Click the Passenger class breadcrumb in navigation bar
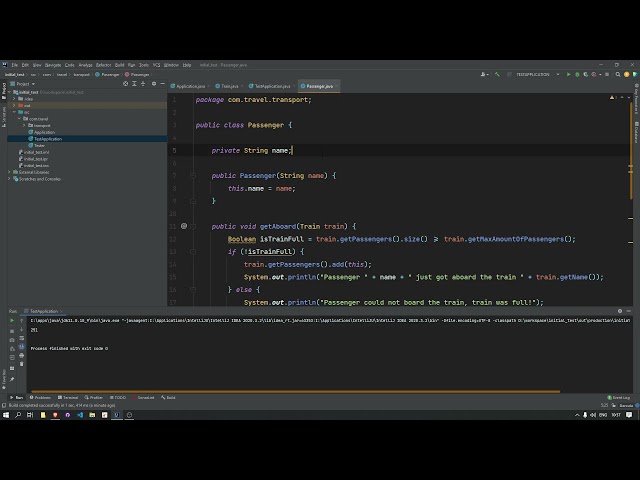640x480 pixels. [107, 75]
